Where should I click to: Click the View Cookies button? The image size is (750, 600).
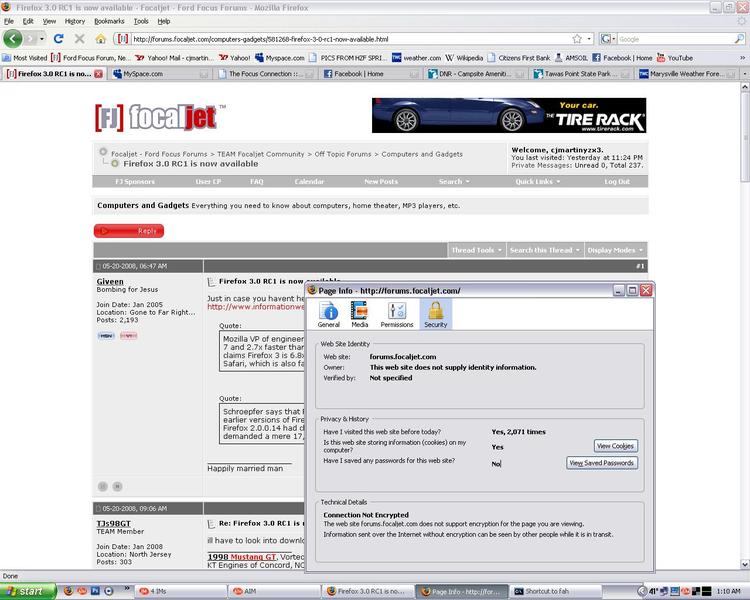615,446
